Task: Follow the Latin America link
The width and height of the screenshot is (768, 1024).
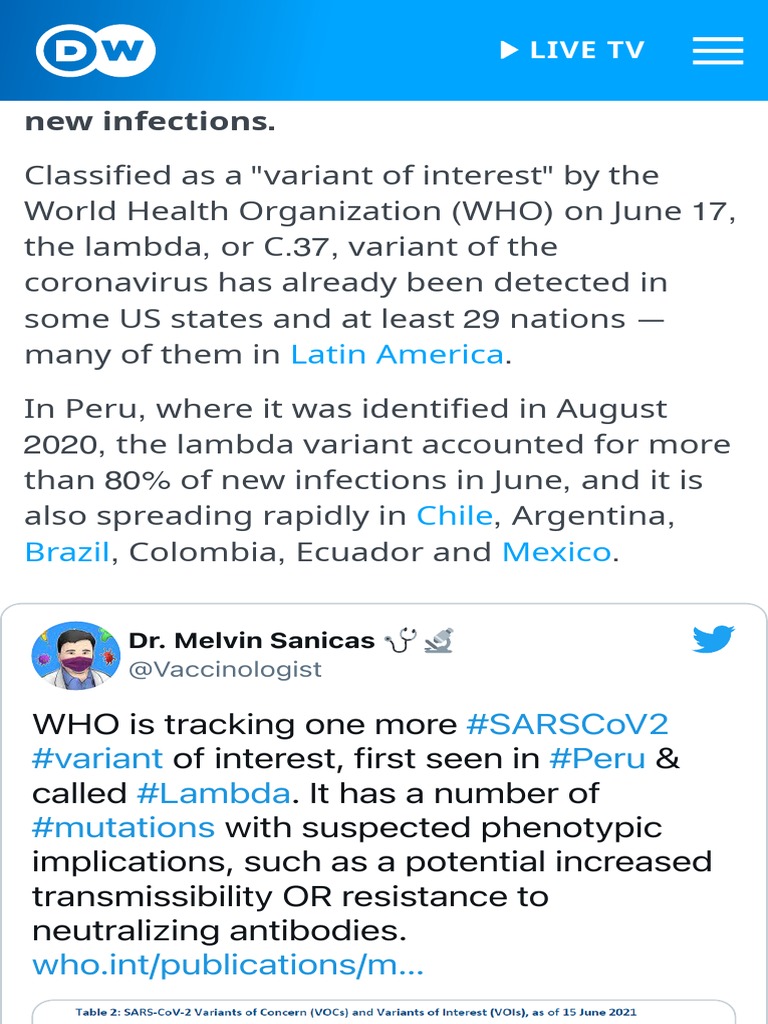Action: tap(397, 354)
